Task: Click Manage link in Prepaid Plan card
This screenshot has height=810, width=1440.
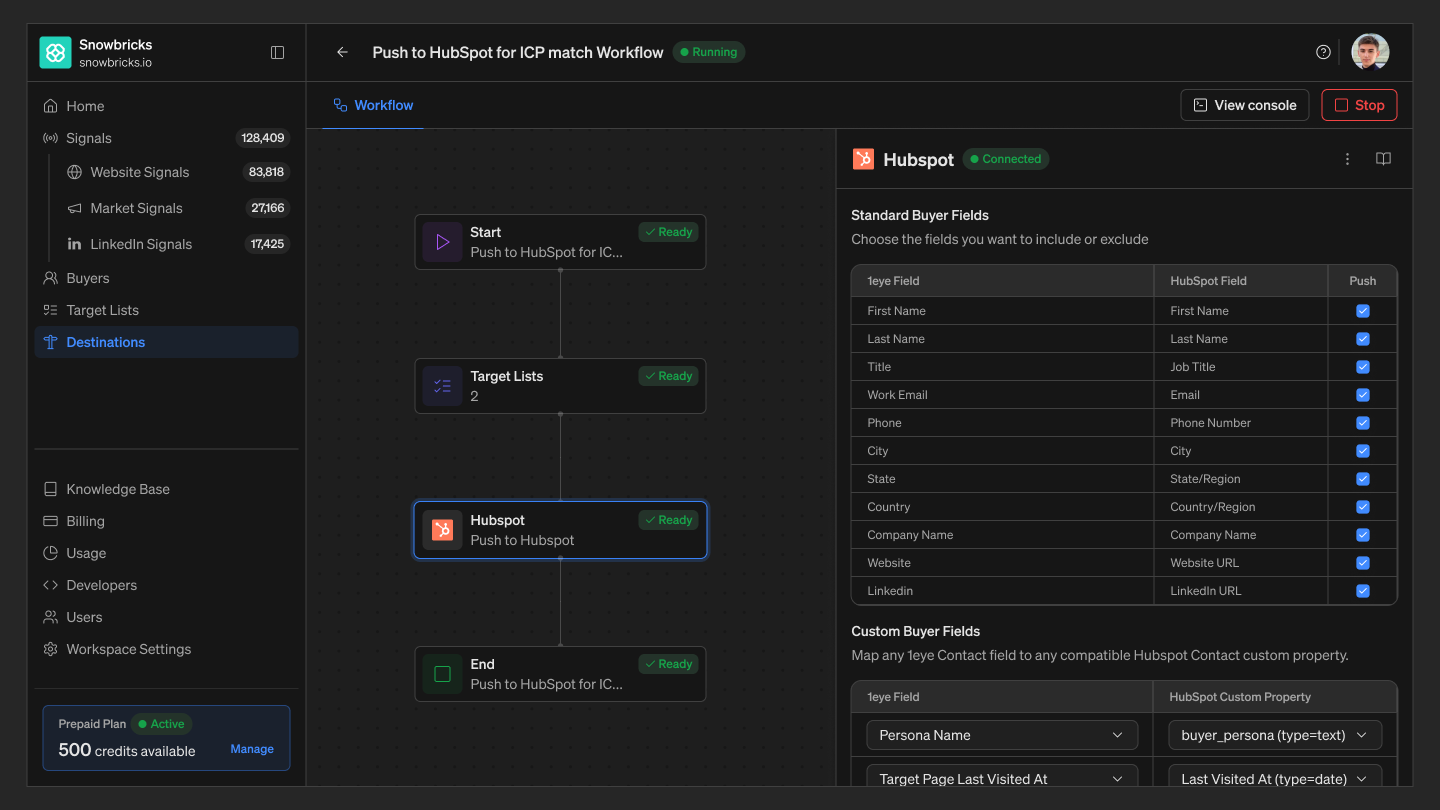Action: pos(252,749)
